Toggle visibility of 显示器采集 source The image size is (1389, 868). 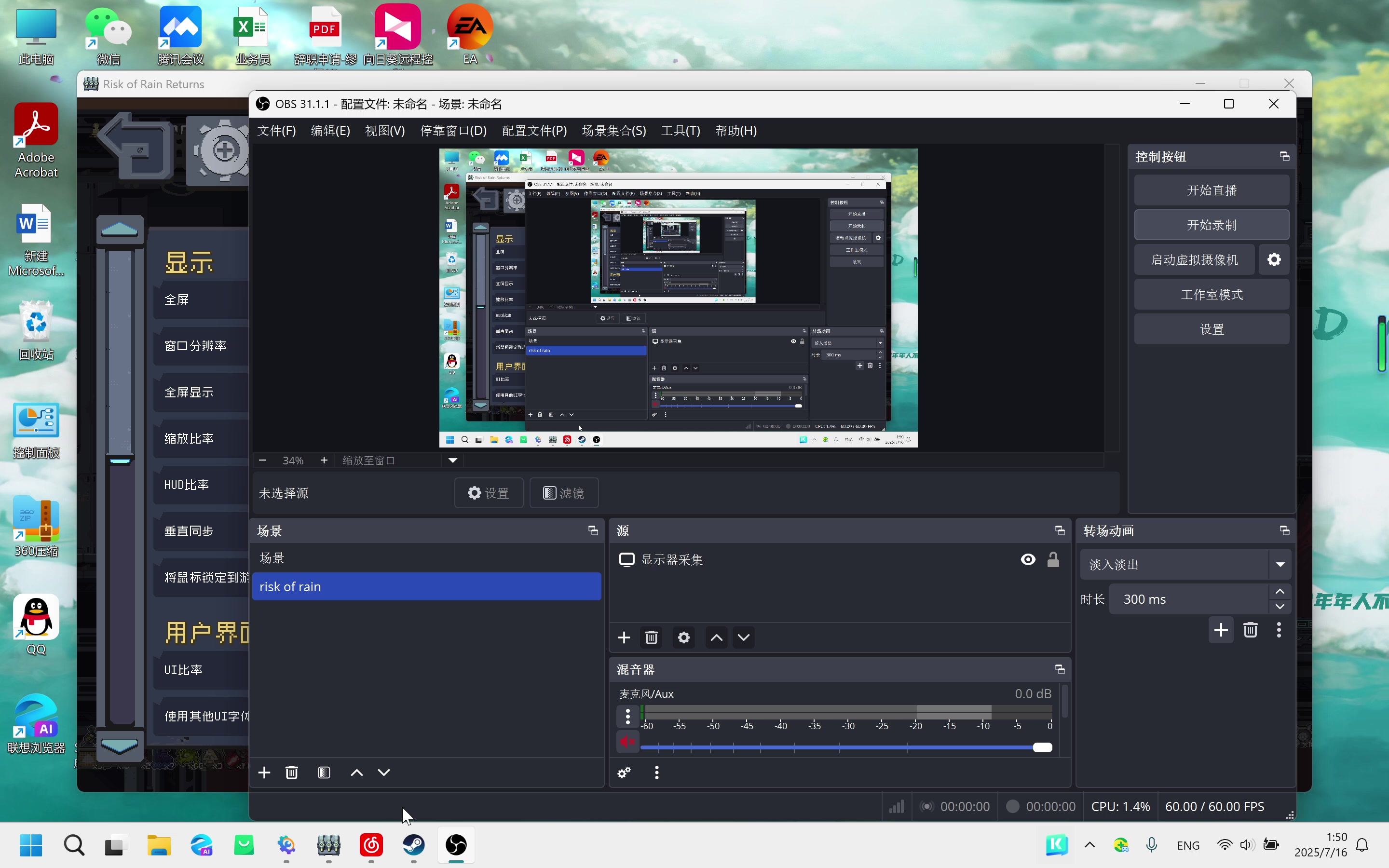pyautogui.click(x=1028, y=560)
